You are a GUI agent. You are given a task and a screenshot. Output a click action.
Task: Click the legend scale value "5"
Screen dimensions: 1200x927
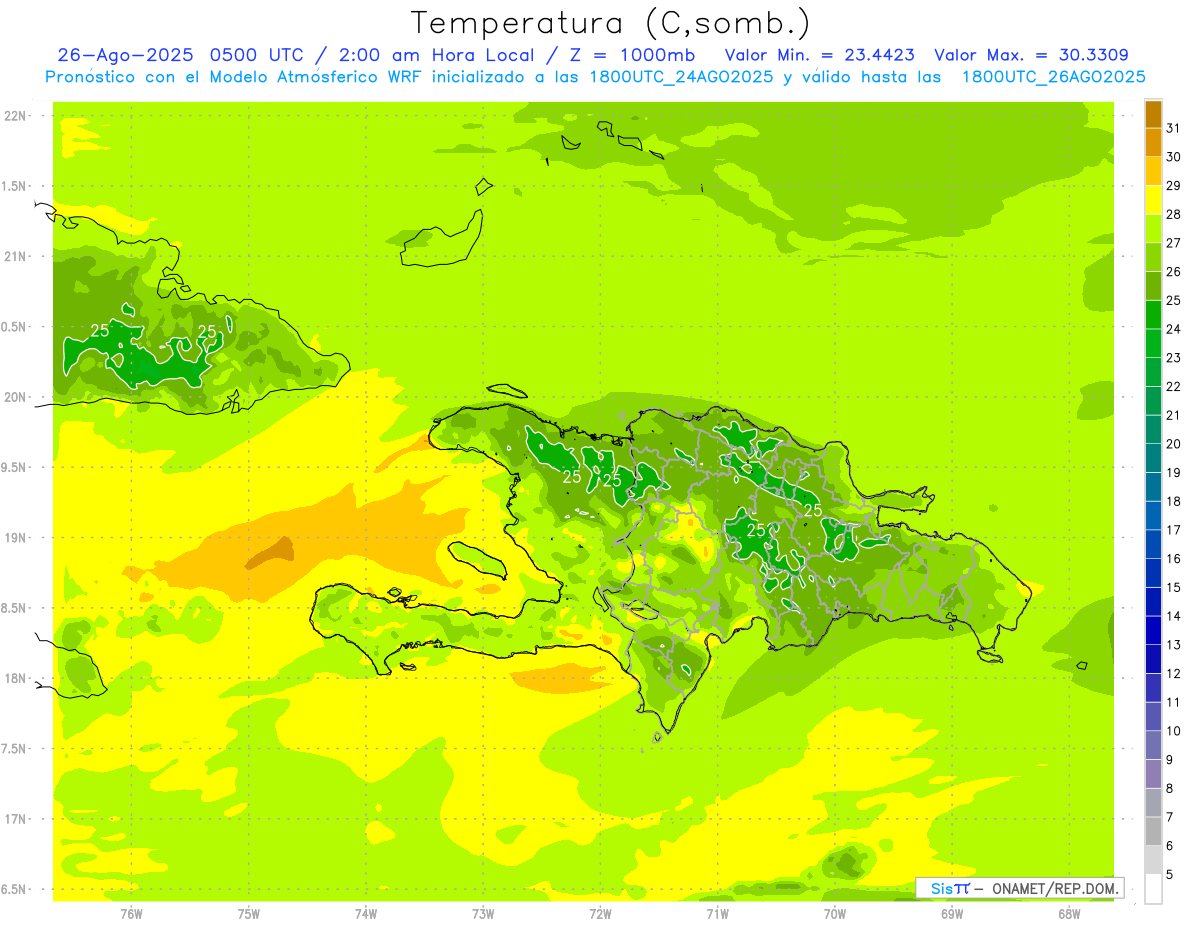pyautogui.click(x=1170, y=874)
